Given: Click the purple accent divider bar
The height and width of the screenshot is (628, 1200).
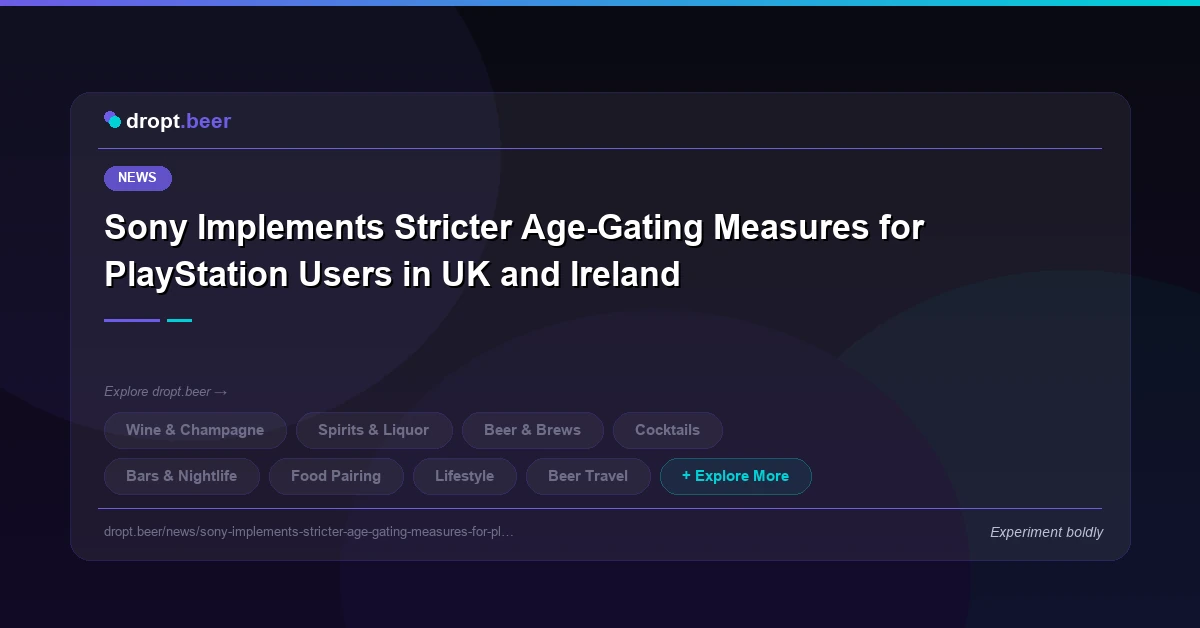Looking at the screenshot, I should [131, 320].
